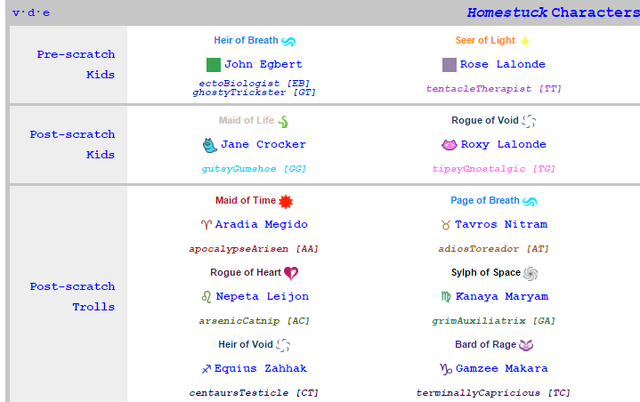This screenshot has width=640, height=402.
Task: Click the Capricorn sign next to Gamzee Makara
Action: pos(446,369)
